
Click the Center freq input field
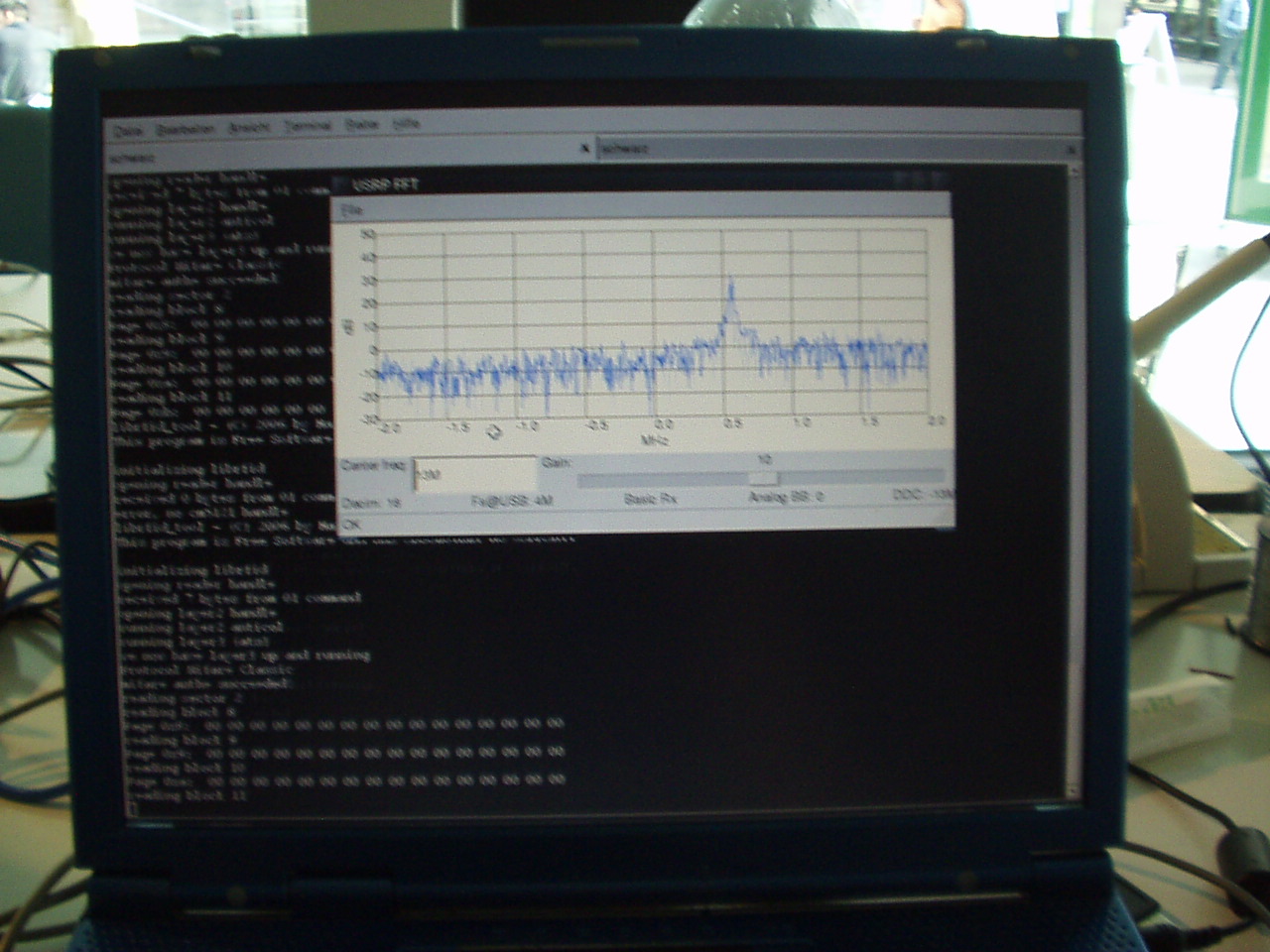(x=473, y=474)
